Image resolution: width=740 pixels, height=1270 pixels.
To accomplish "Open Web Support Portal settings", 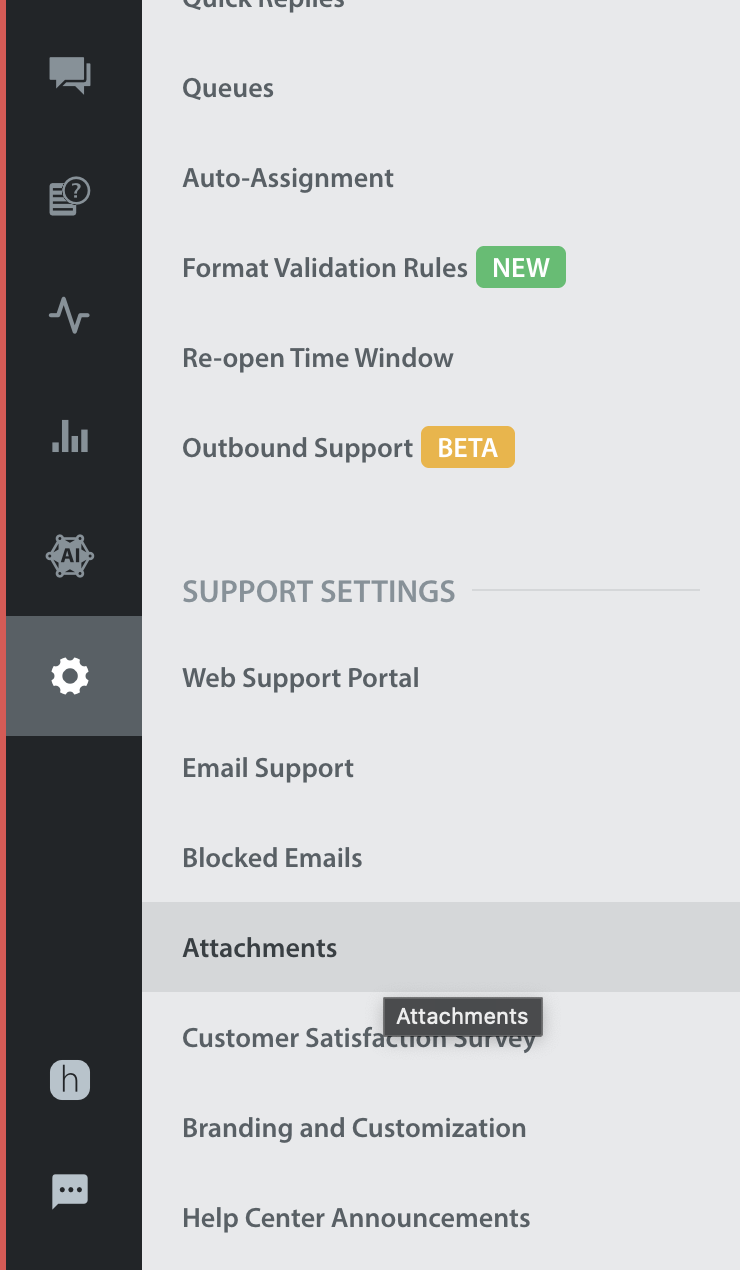I will point(301,678).
